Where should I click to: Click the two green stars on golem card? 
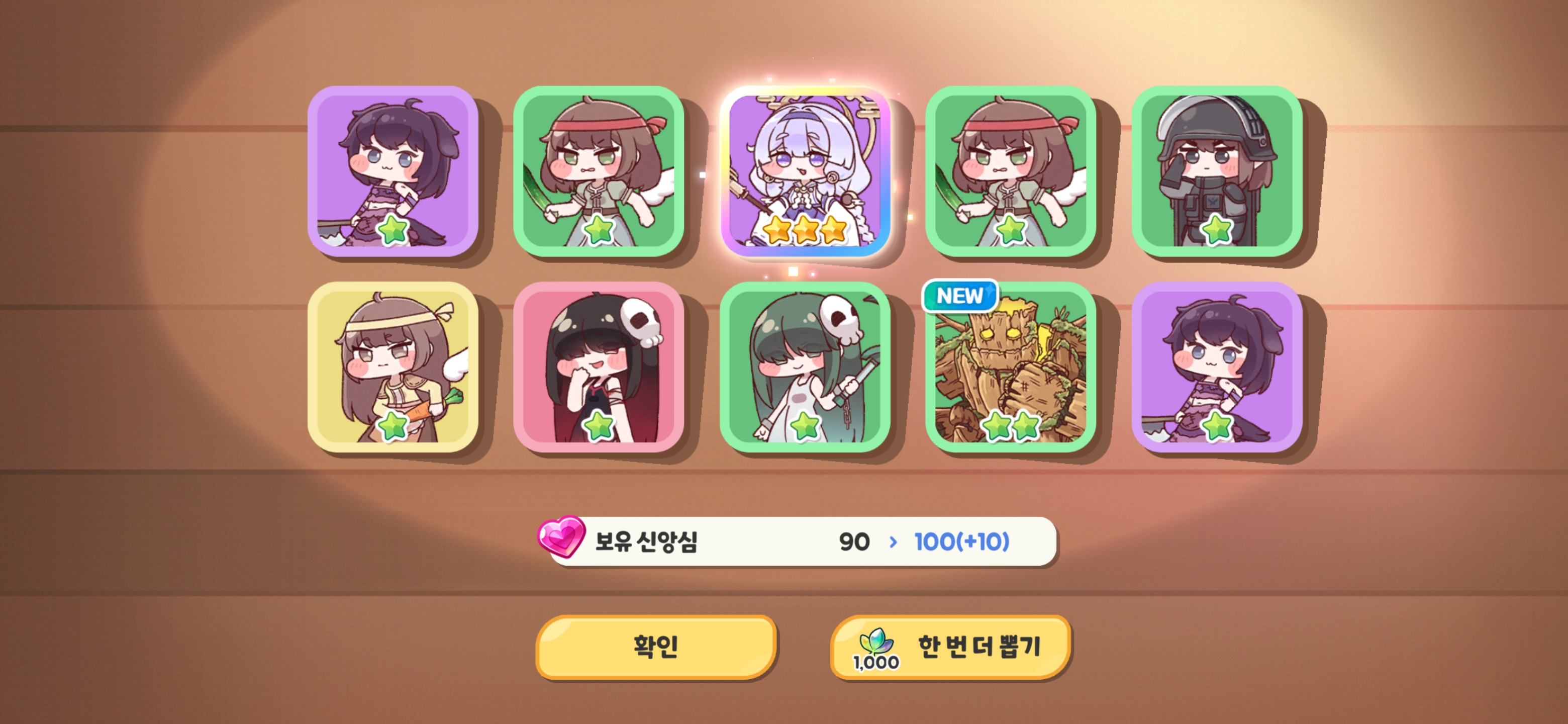click(1011, 425)
